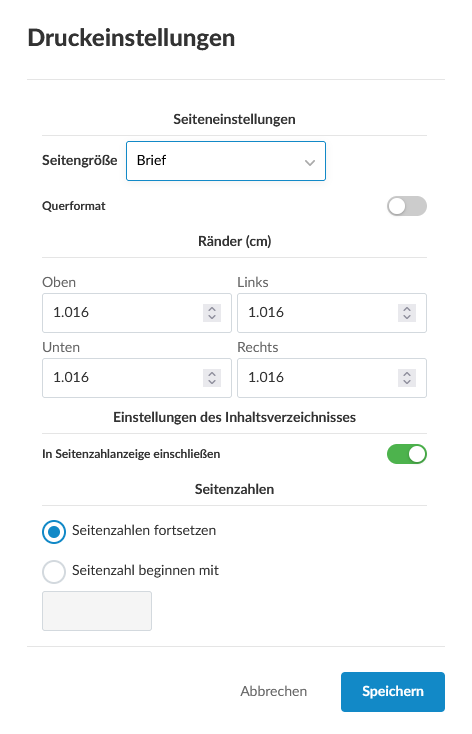Screen dimensions: 472x734
Task: Click the Seitengröße label
Action: click(80, 161)
